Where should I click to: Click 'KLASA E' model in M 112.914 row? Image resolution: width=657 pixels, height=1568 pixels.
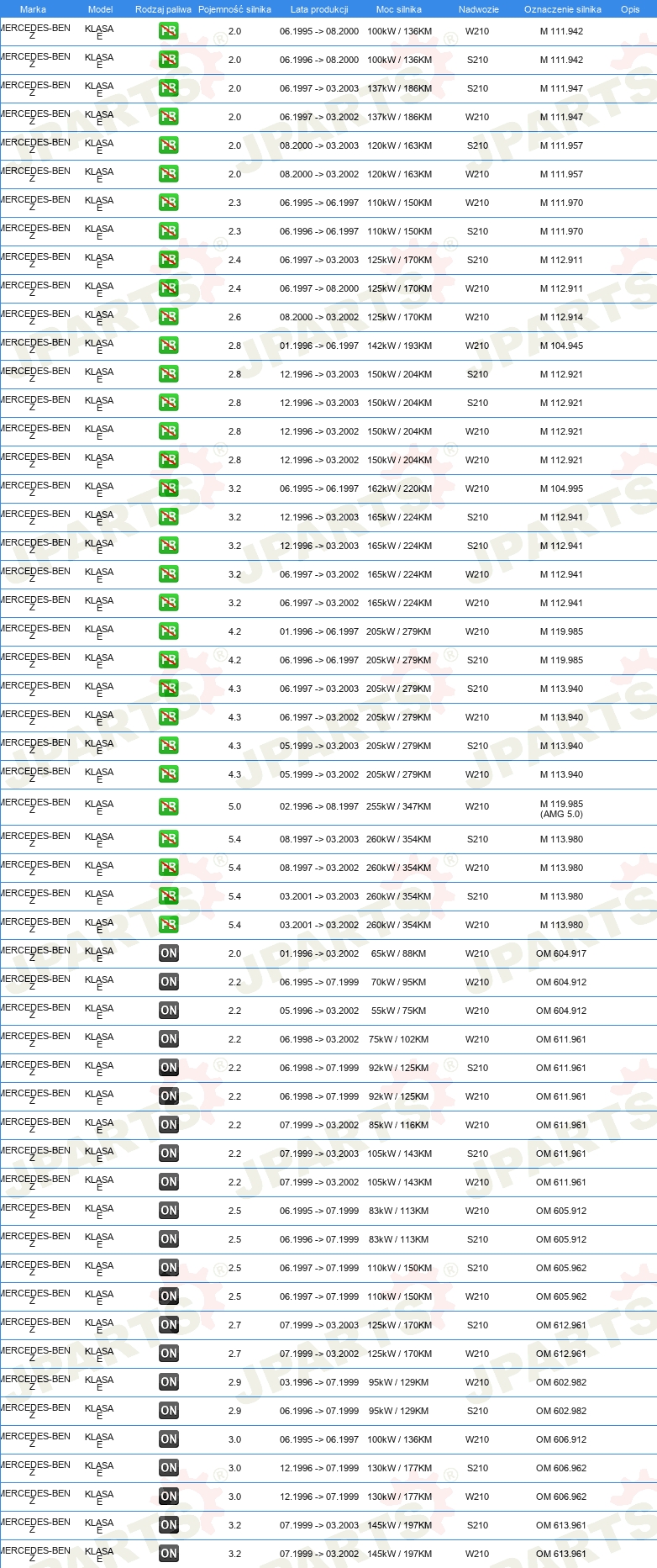(99, 317)
